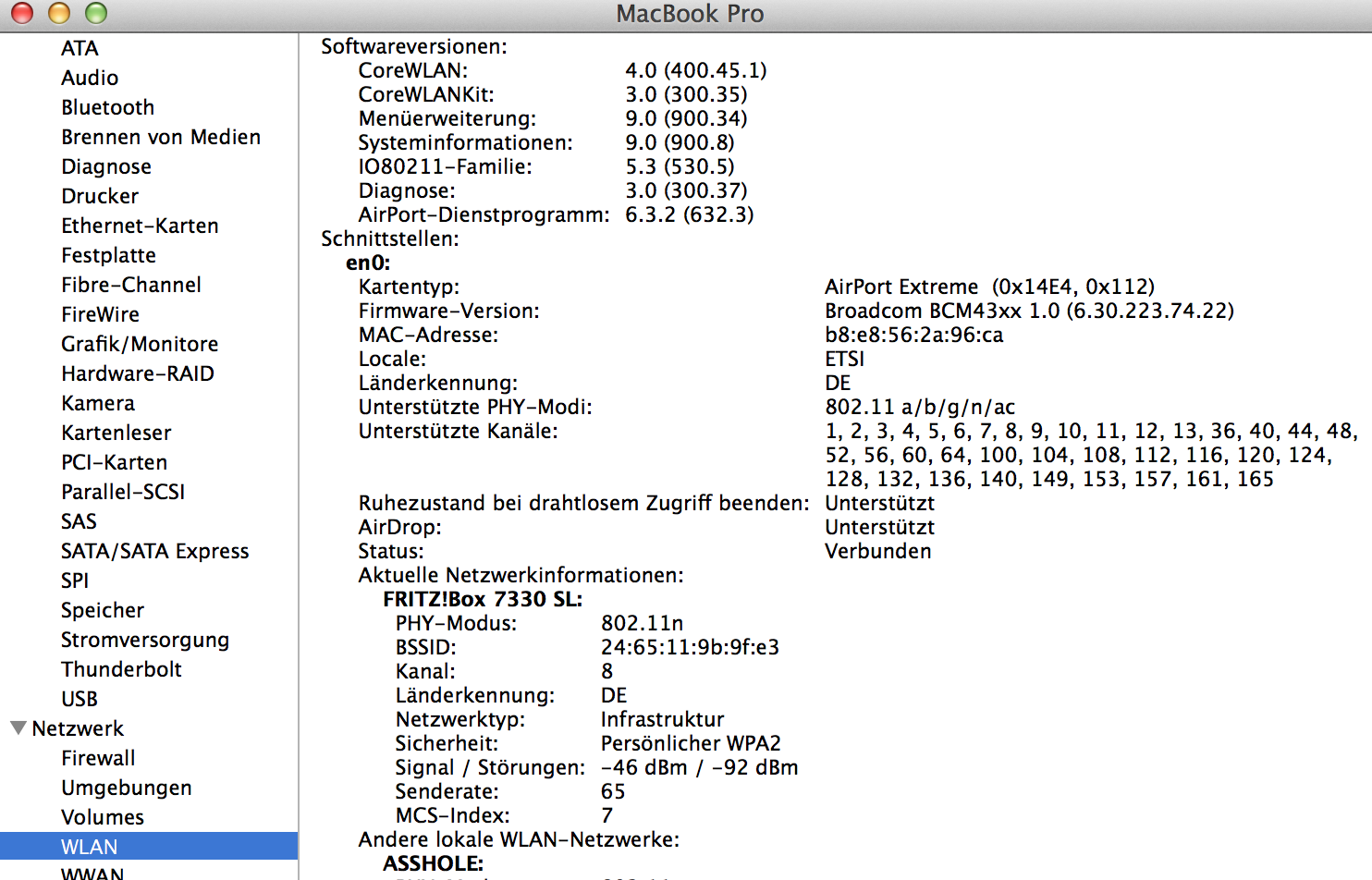Zoom window with green button
The image size is (1372, 880).
[96, 13]
